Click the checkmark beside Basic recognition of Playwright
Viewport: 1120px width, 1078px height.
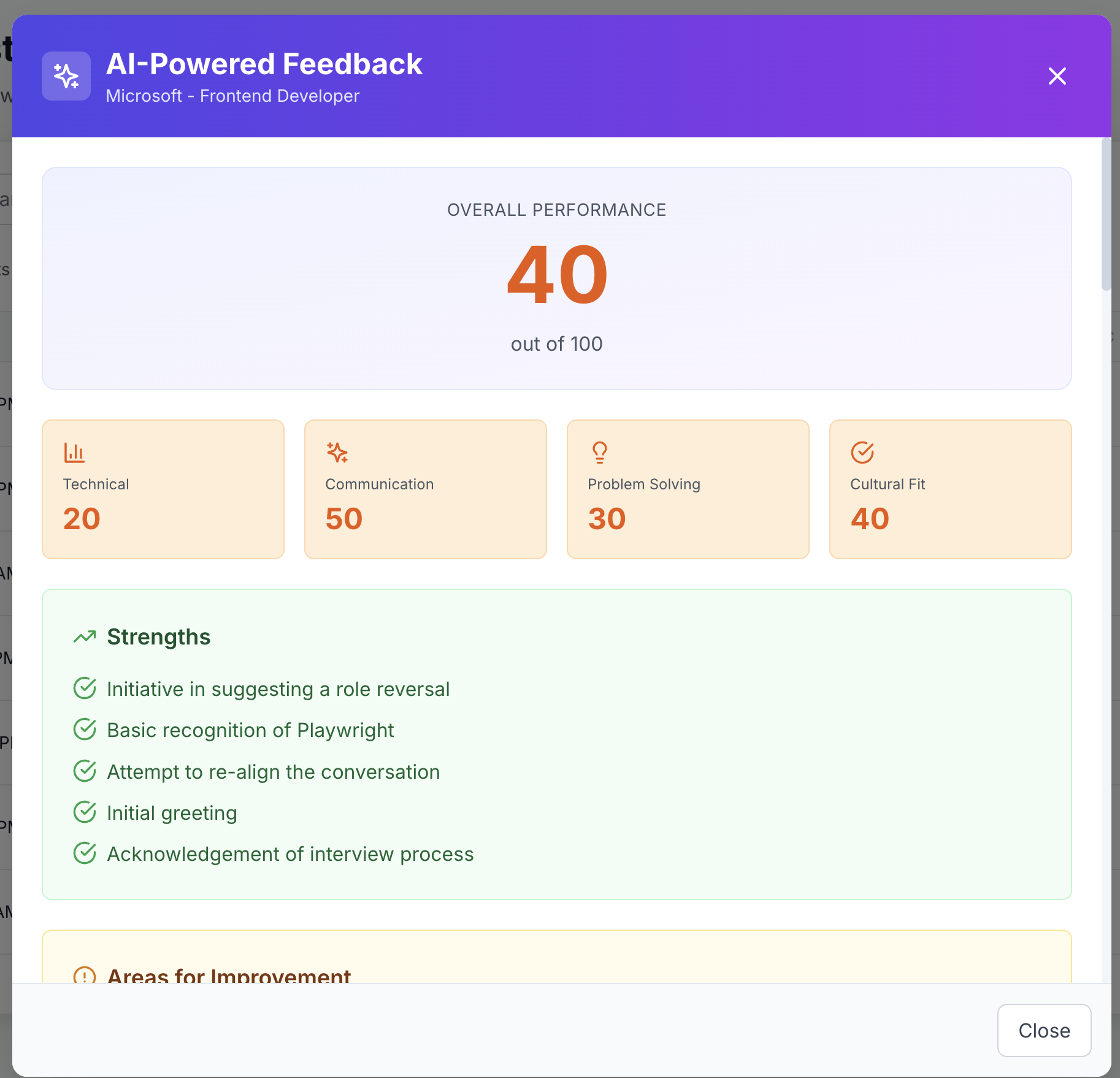click(x=85, y=729)
